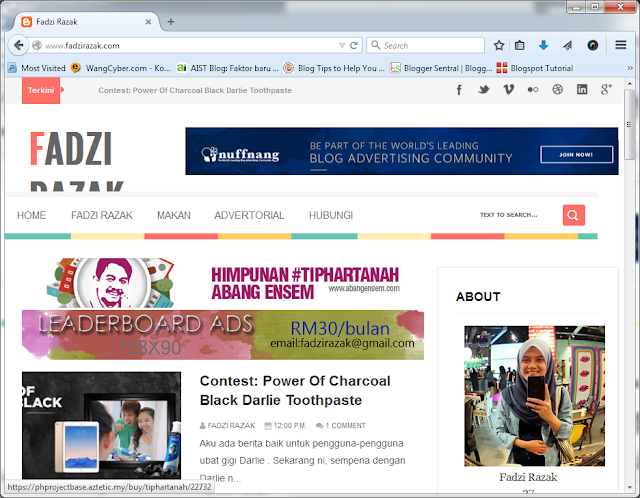Open the MAKAN menu item
Viewport: 640px width, 498px height.
pos(174,215)
